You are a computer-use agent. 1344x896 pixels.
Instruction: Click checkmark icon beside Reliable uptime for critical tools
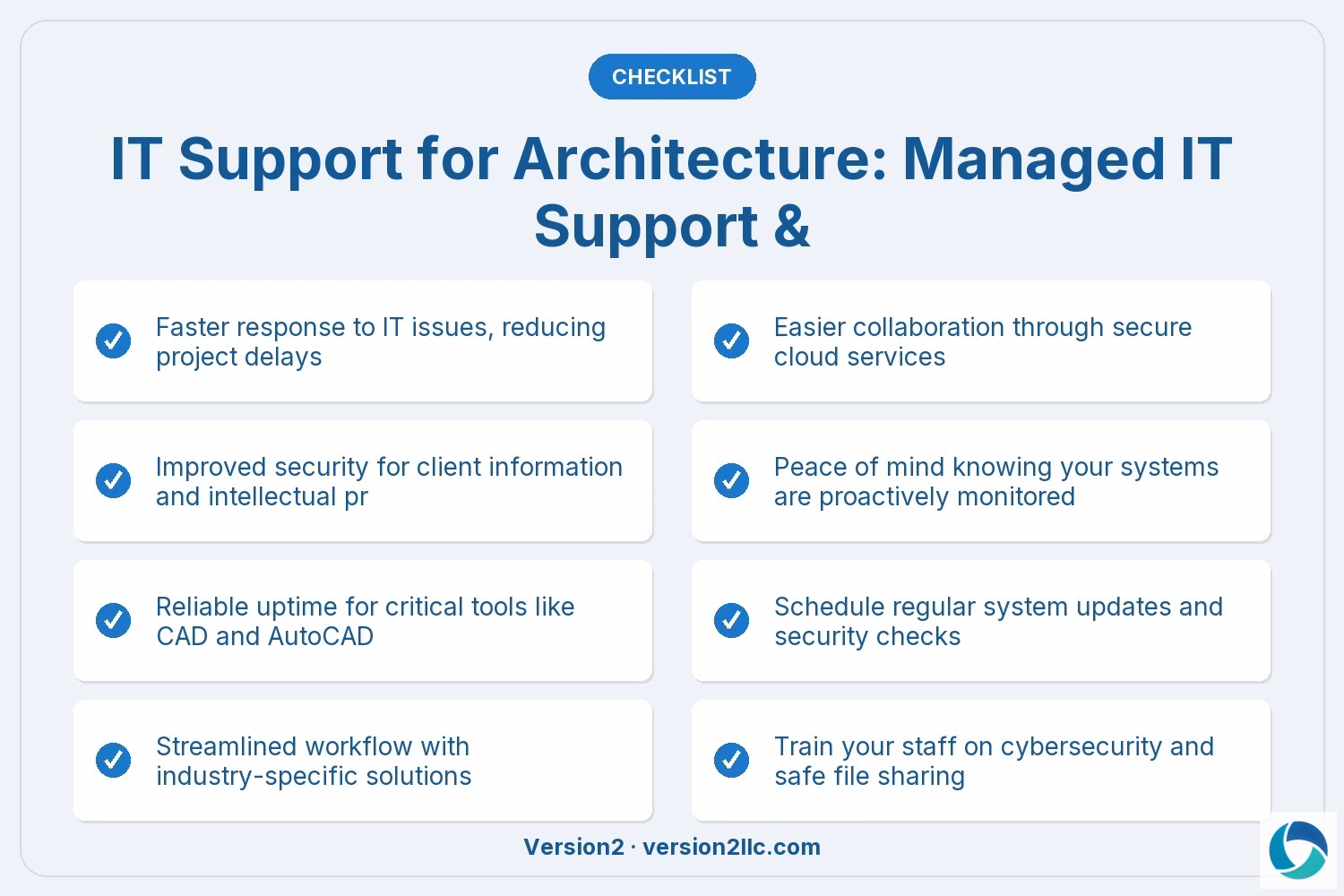(x=114, y=621)
